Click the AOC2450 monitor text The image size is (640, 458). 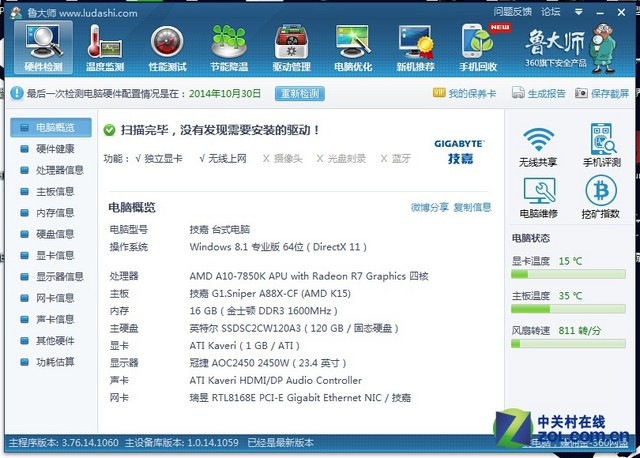(x=268, y=363)
